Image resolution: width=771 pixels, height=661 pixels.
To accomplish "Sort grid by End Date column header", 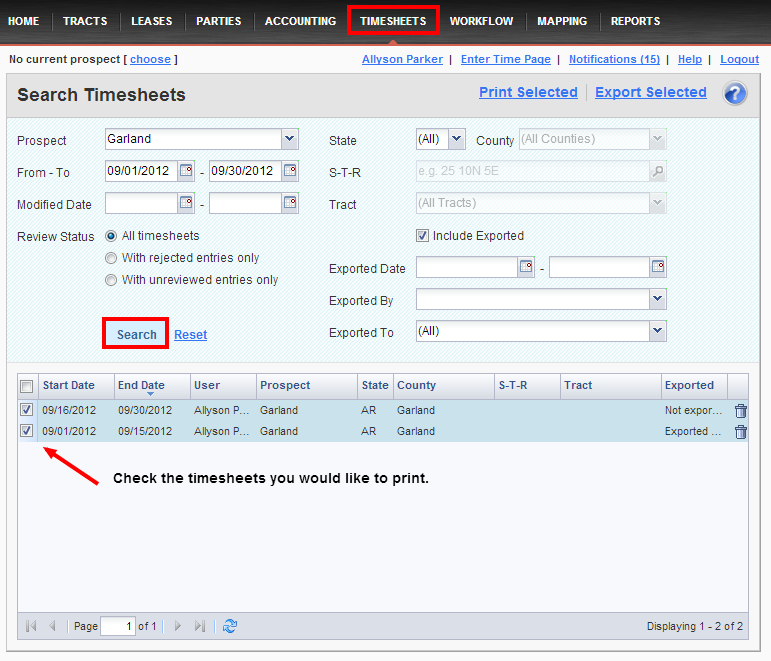I will (141, 385).
